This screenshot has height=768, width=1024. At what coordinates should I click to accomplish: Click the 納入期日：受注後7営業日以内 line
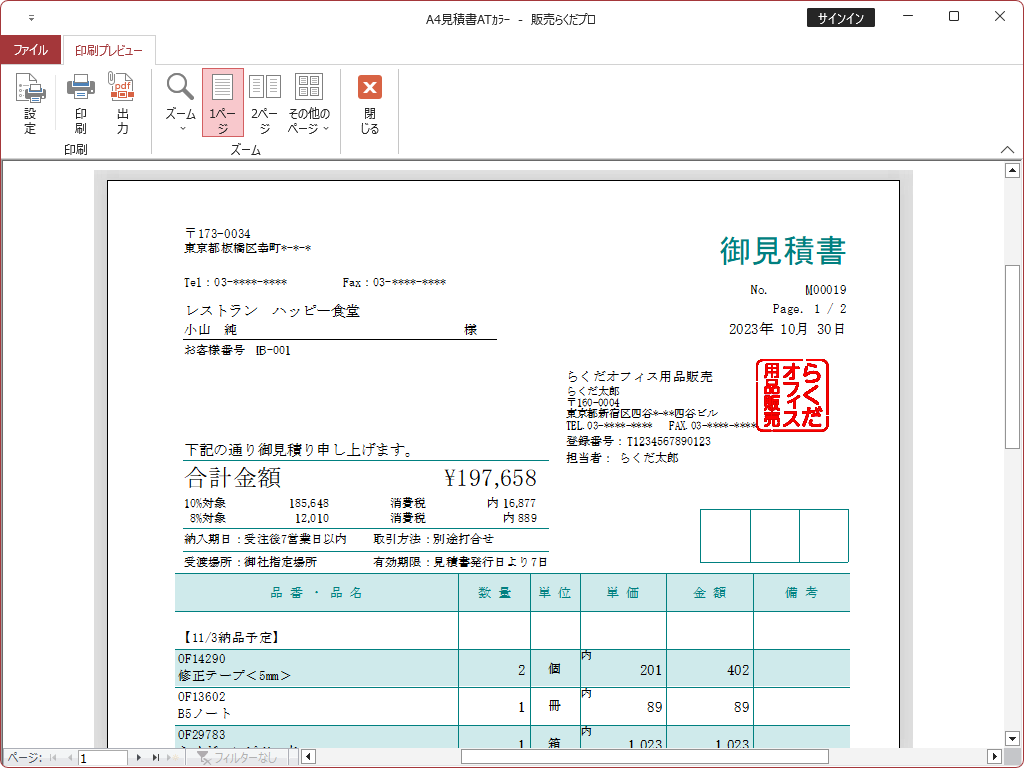click(266, 539)
